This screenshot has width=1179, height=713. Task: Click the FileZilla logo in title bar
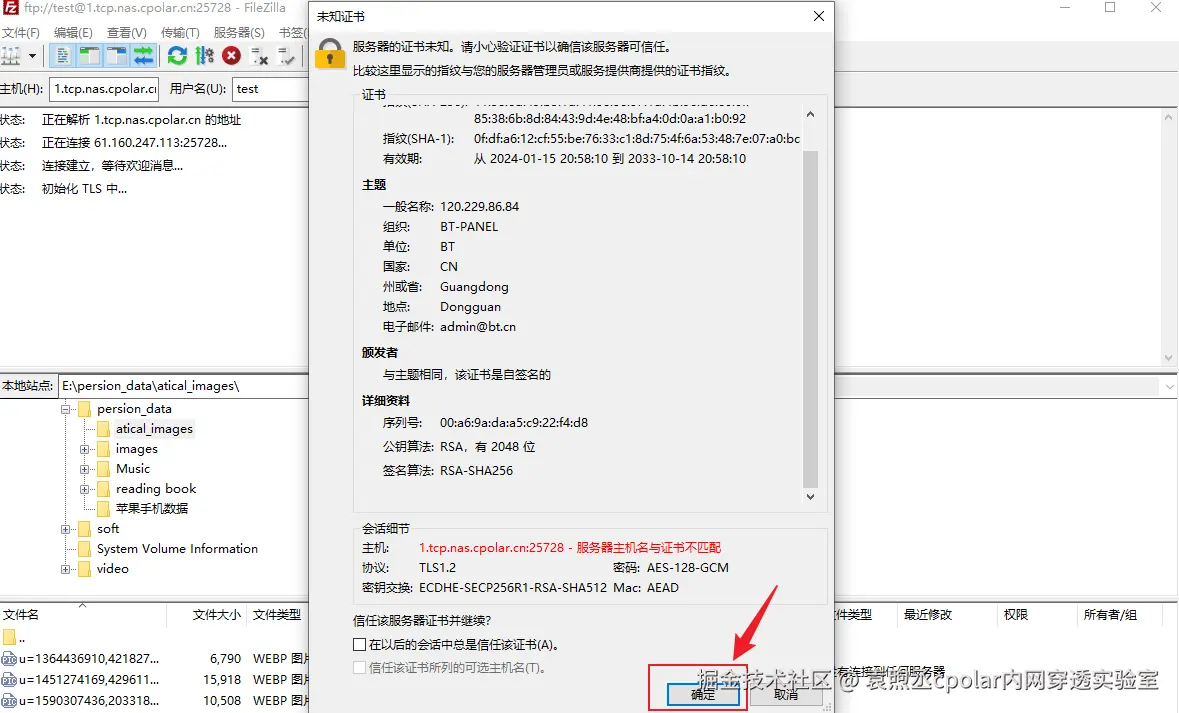click(11, 8)
